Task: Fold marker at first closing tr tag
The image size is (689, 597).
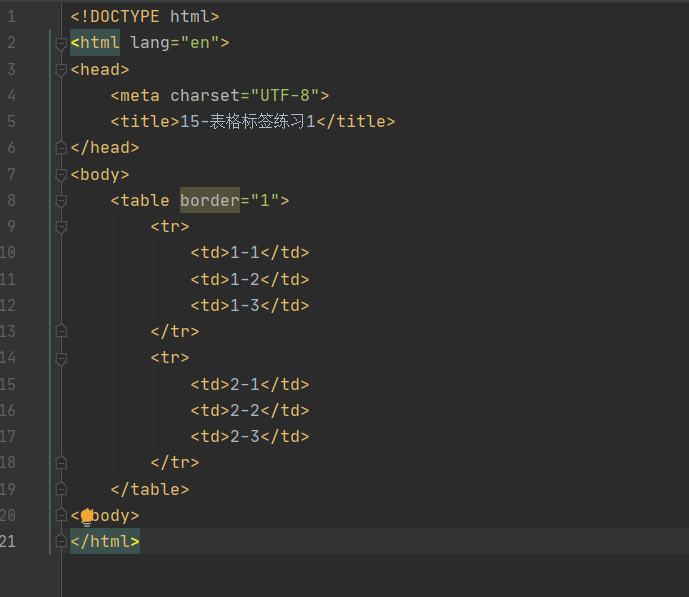Action: [x=61, y=331]
